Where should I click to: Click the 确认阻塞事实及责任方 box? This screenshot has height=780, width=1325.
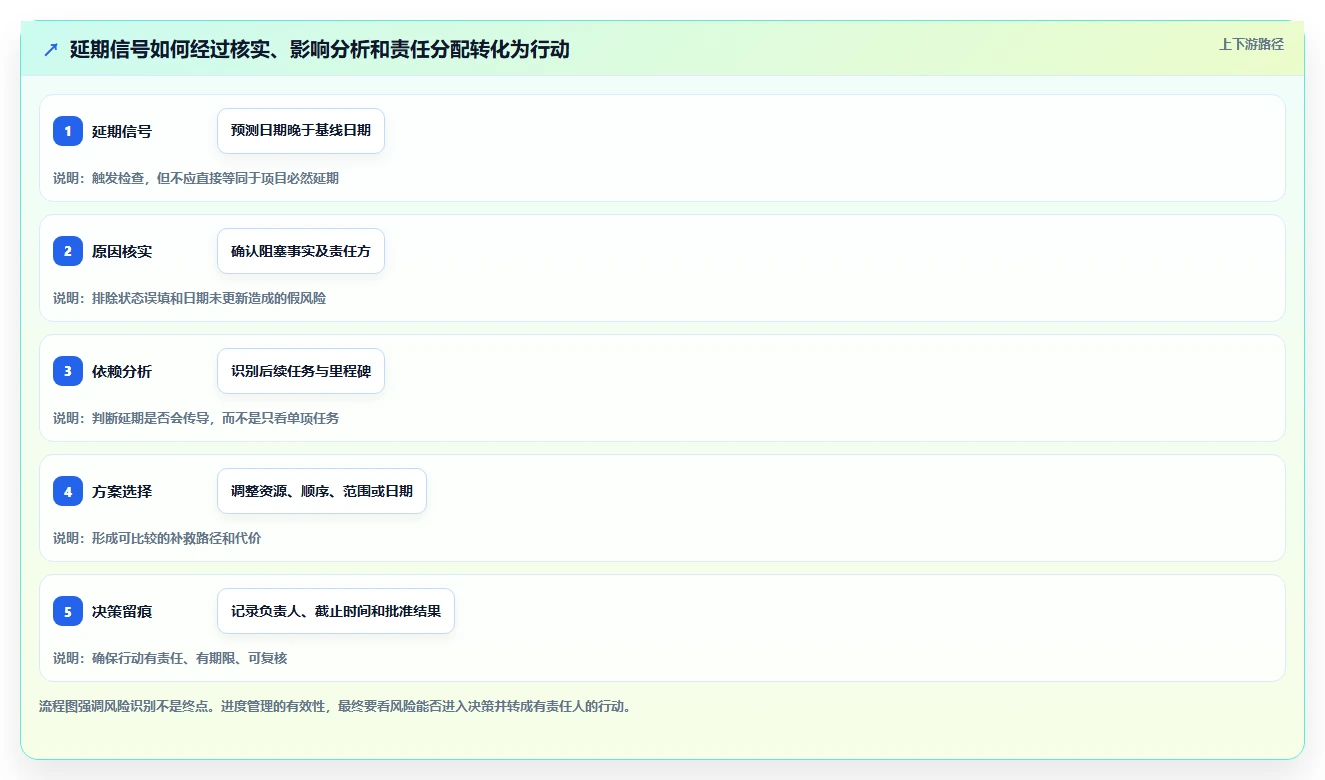301,251
